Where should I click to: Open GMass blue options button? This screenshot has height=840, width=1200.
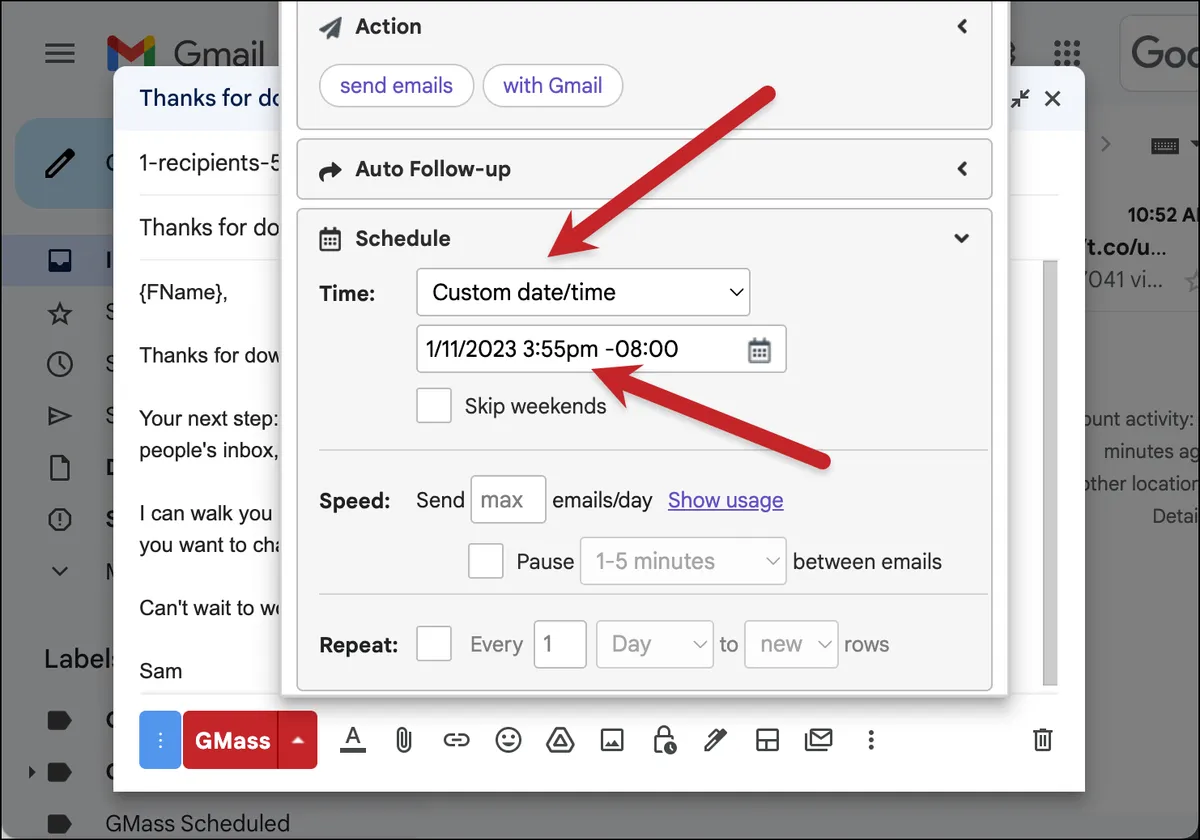[160, 740]
